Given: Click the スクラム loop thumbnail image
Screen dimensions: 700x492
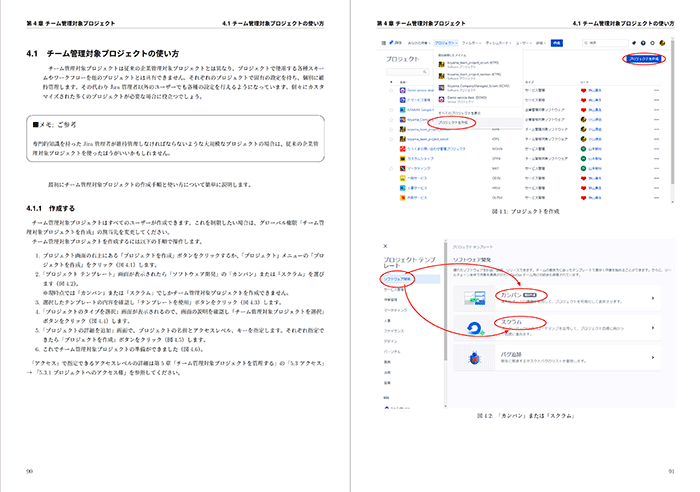Looking at the screenshot, I should (475, 329).
